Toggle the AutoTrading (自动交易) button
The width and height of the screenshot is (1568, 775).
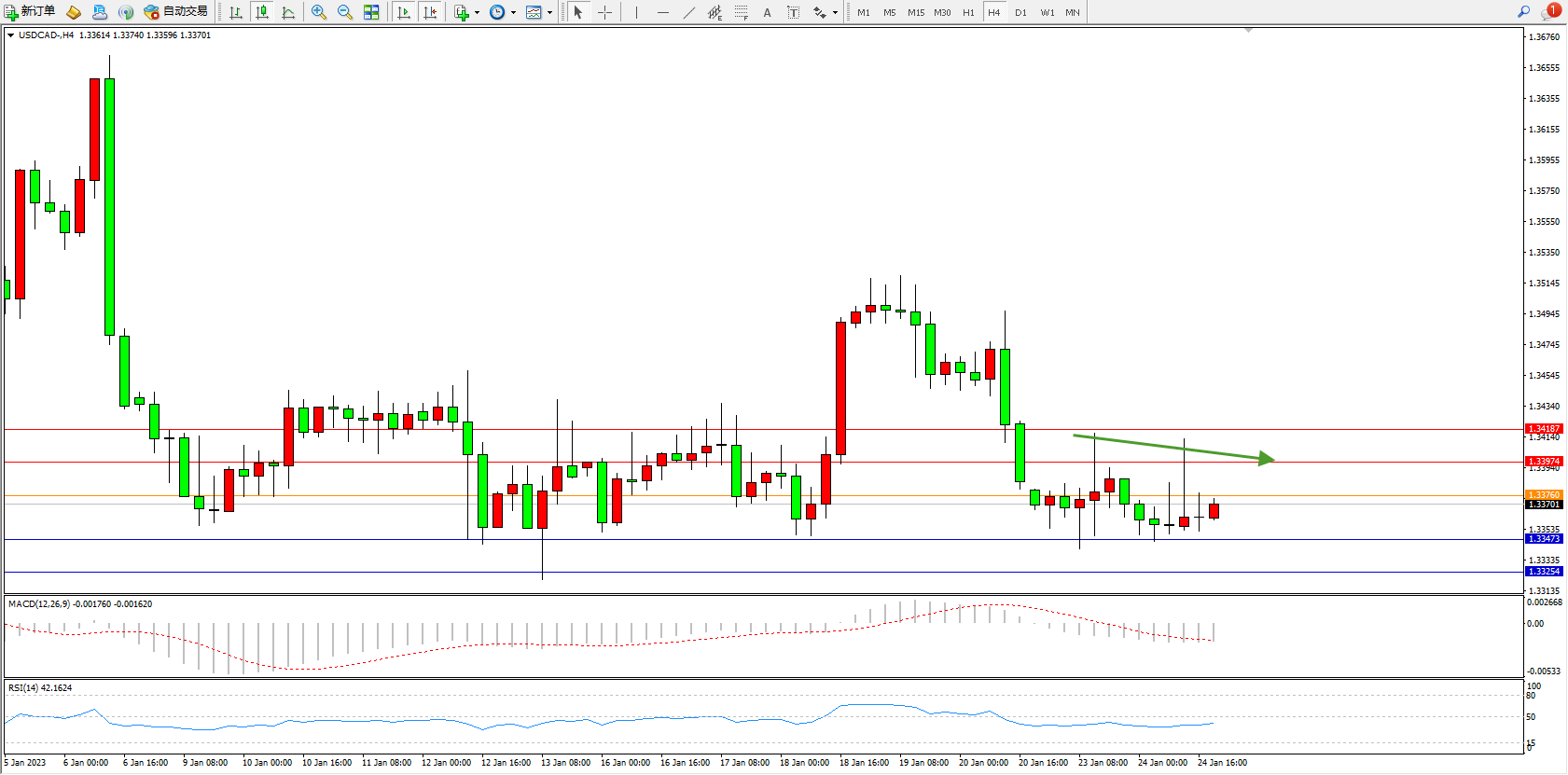[175, 12]
